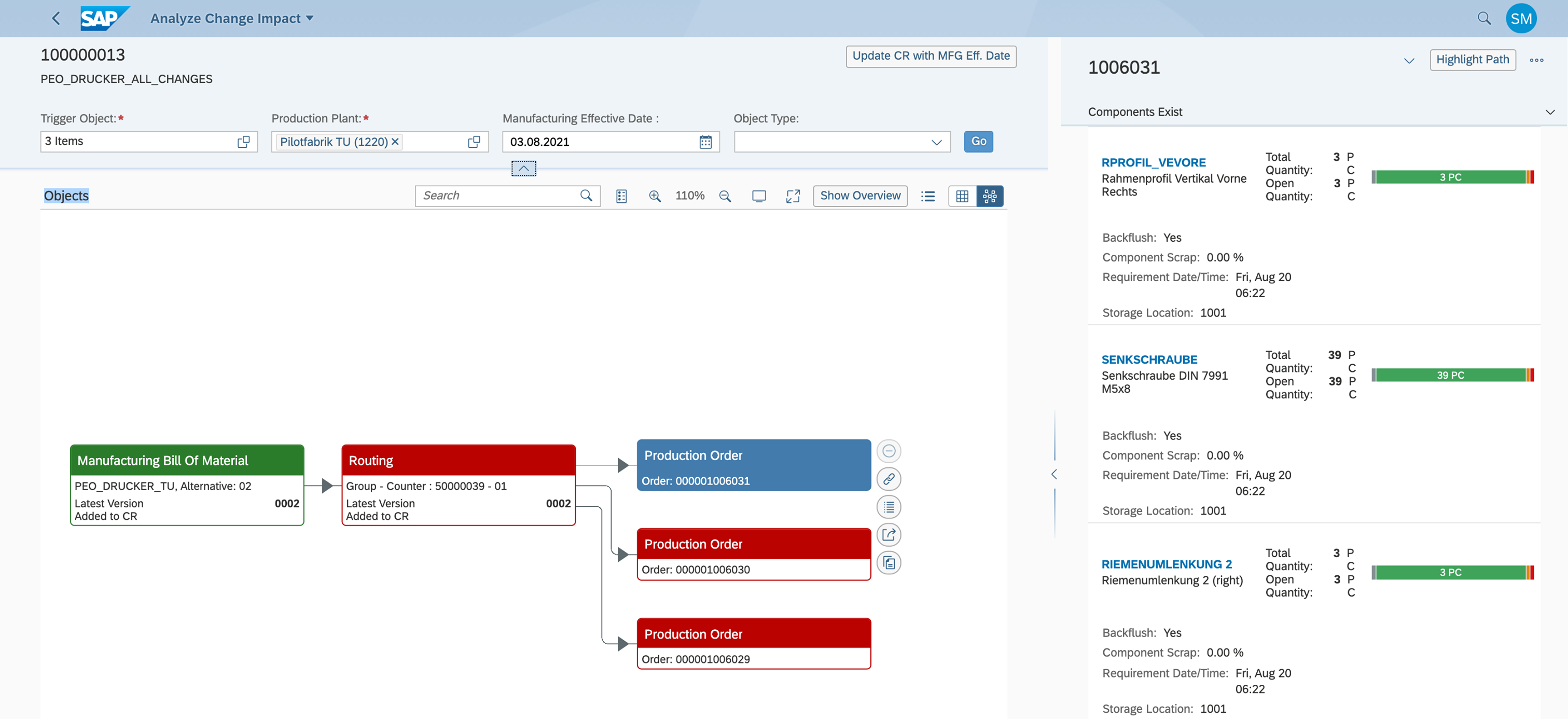The image size is (1568, 719).
Task: Switch to network graph view
Action: coord(990,196)
